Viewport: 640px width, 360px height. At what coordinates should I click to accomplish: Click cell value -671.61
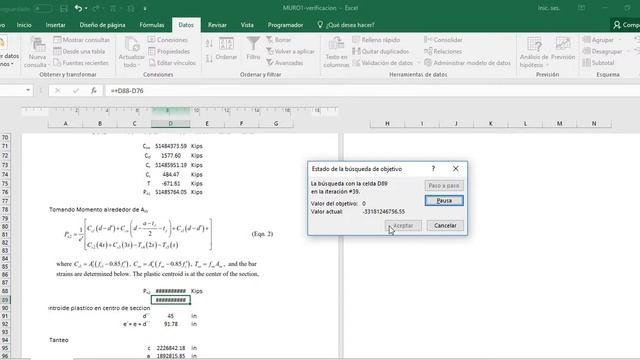(171, 184)
